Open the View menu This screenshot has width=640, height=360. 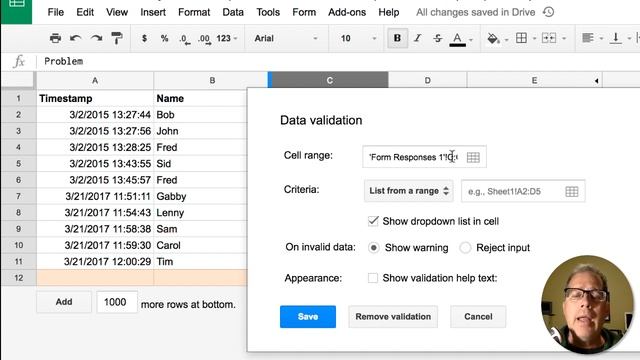[x=117, y=12]
